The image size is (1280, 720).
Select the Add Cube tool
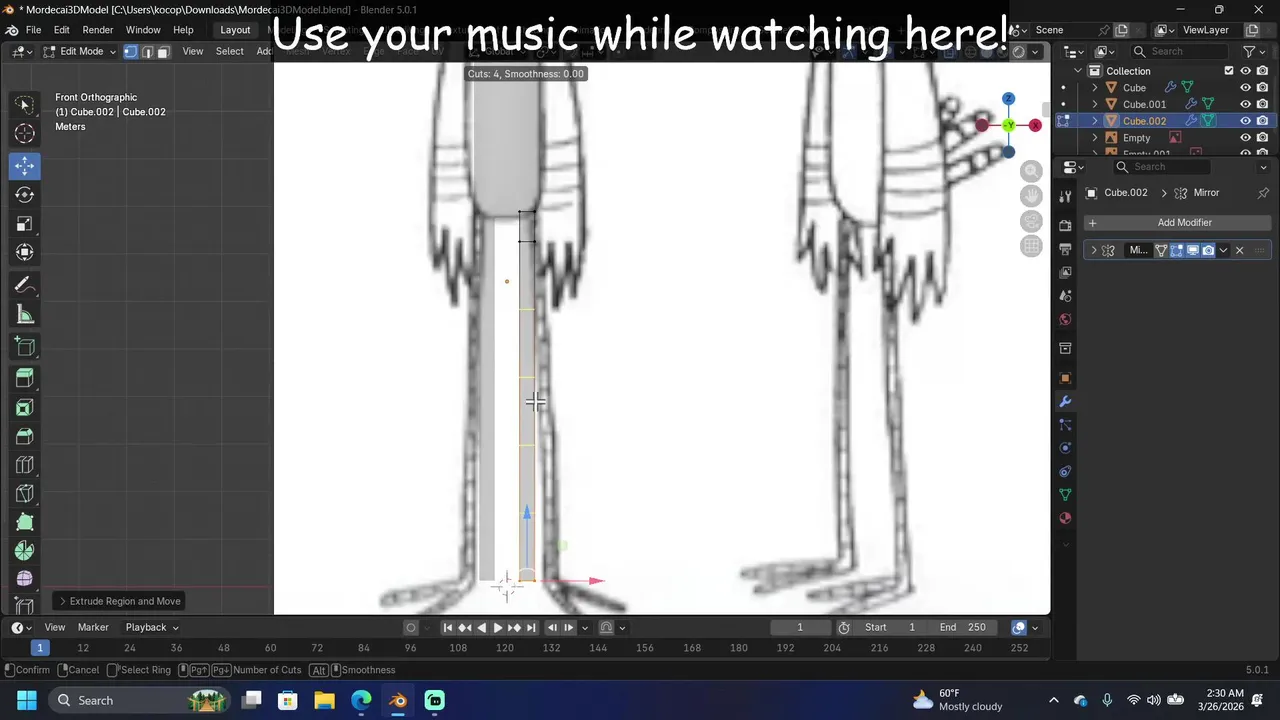pos(25,346)
